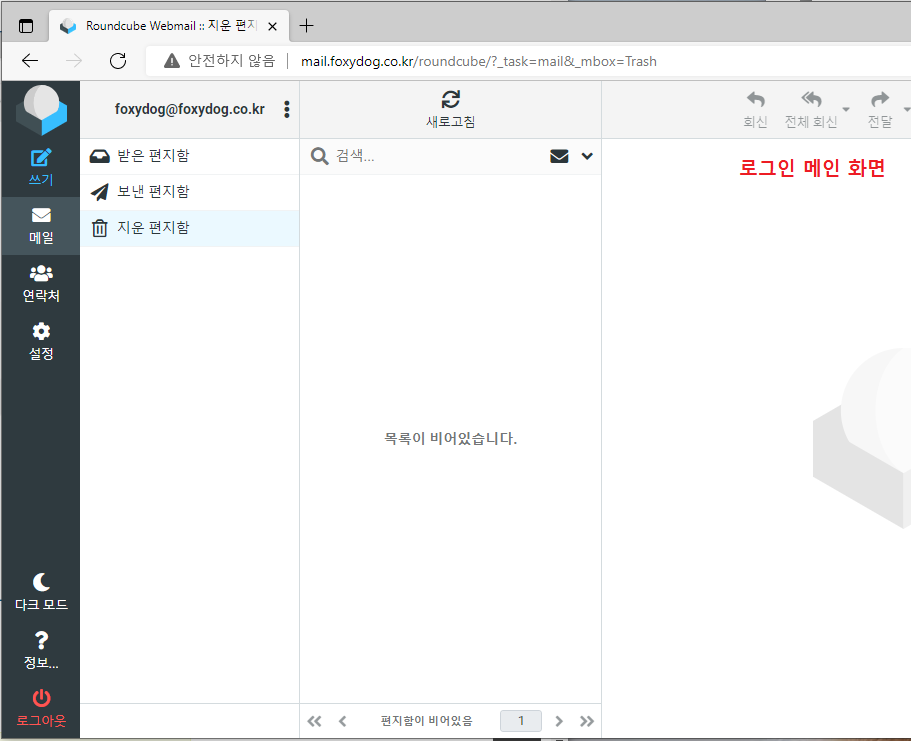Open a new browser tab
The height and width of the screenshot is (741, 911).
306,26
